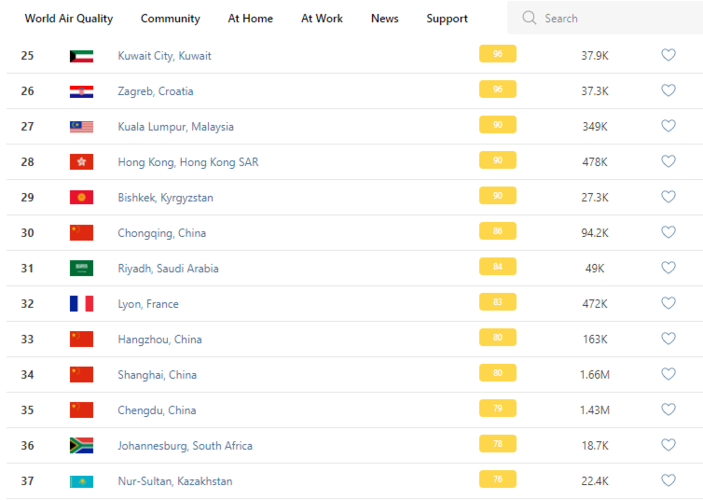Screen dimensions: 703x500
Task: Go to the News section
Action: click(384, 19)
